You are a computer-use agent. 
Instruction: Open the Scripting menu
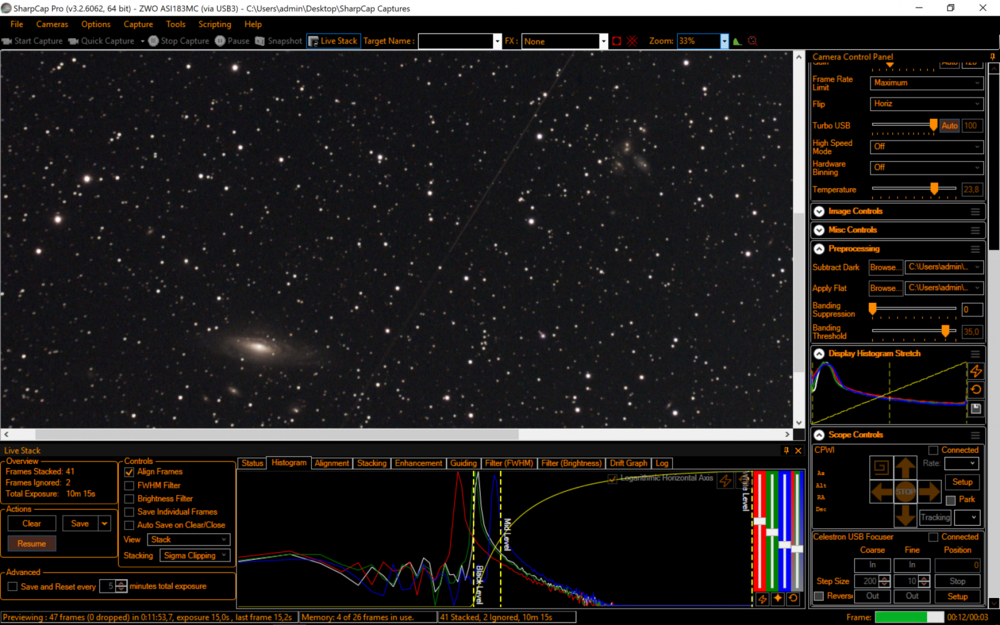coord(214,24)
